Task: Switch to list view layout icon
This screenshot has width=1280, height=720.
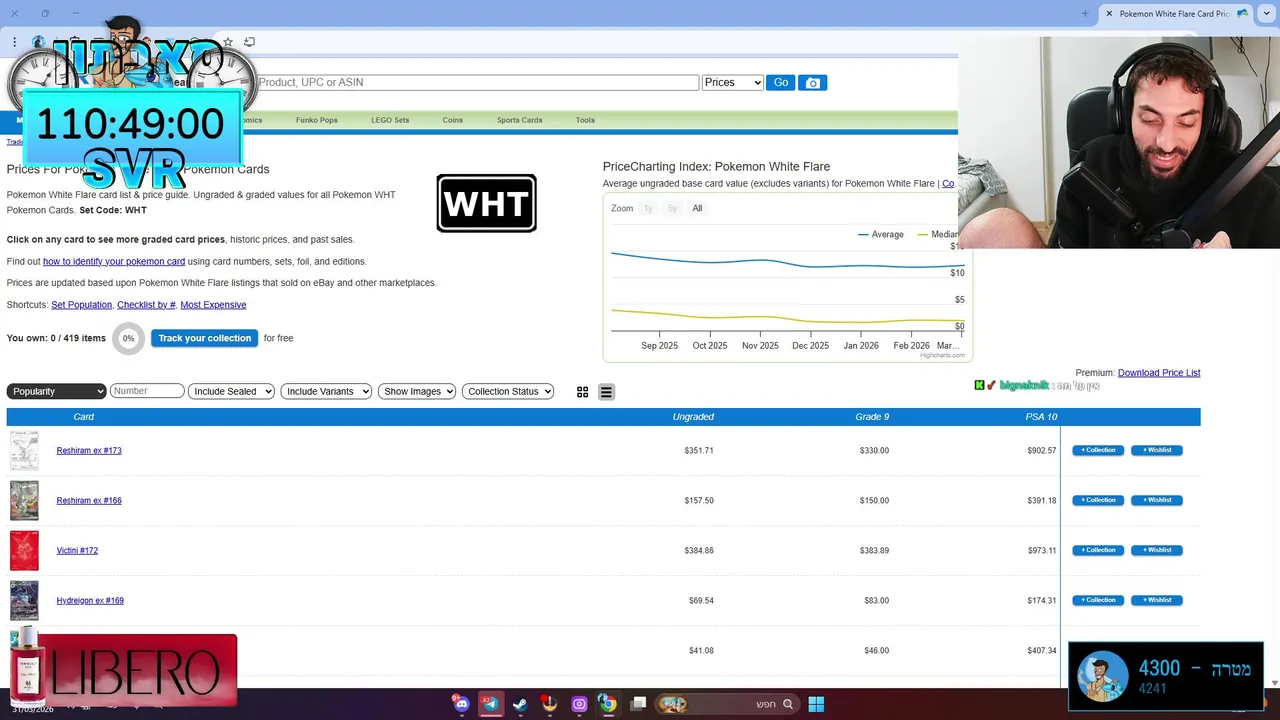Action: [606, 392]
